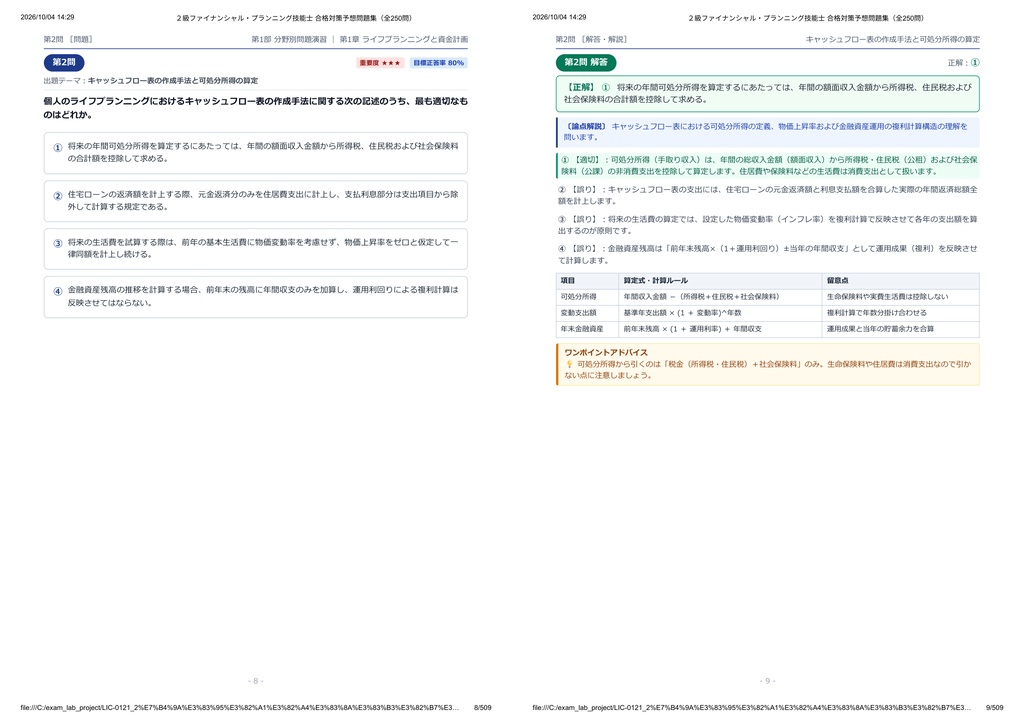Image resolution: width=1024 pixels, height=724 pixels.
Task: Click the "9/509" page counter
Action: (995, 708)
